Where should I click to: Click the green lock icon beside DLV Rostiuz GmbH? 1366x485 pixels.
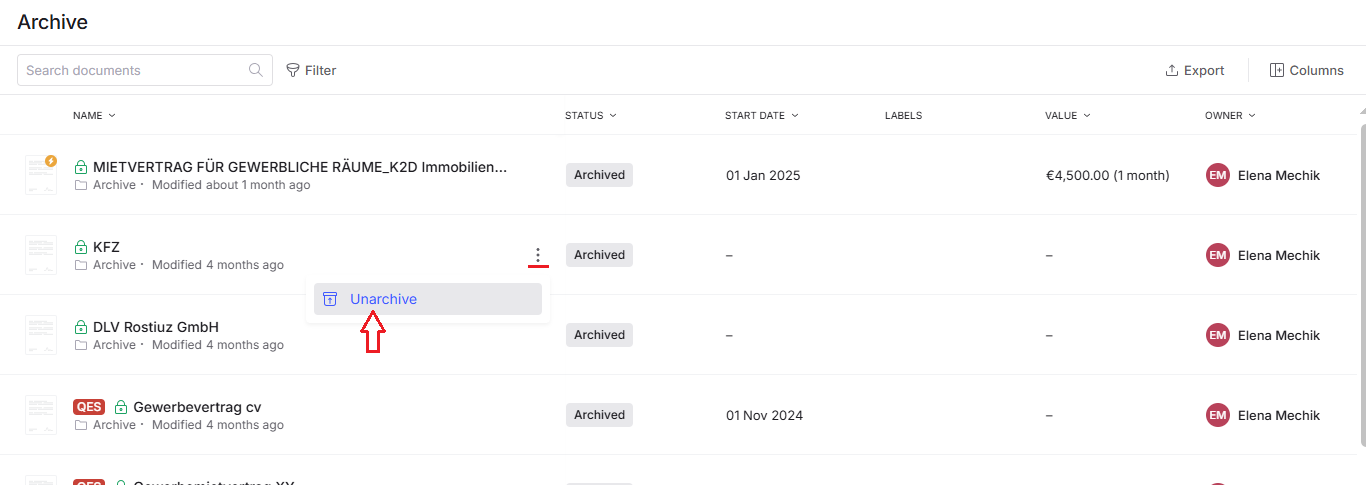point(81,327)
